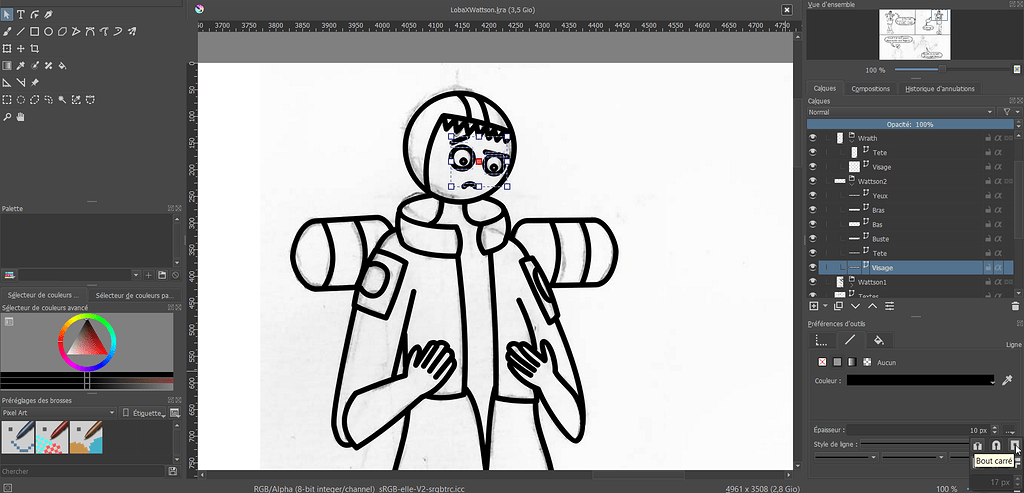The width and height of the screenshot is (1024, 493).
Task: Select the Freehand Brush tool
Action: pyautogui.click(x=7, y=31)
